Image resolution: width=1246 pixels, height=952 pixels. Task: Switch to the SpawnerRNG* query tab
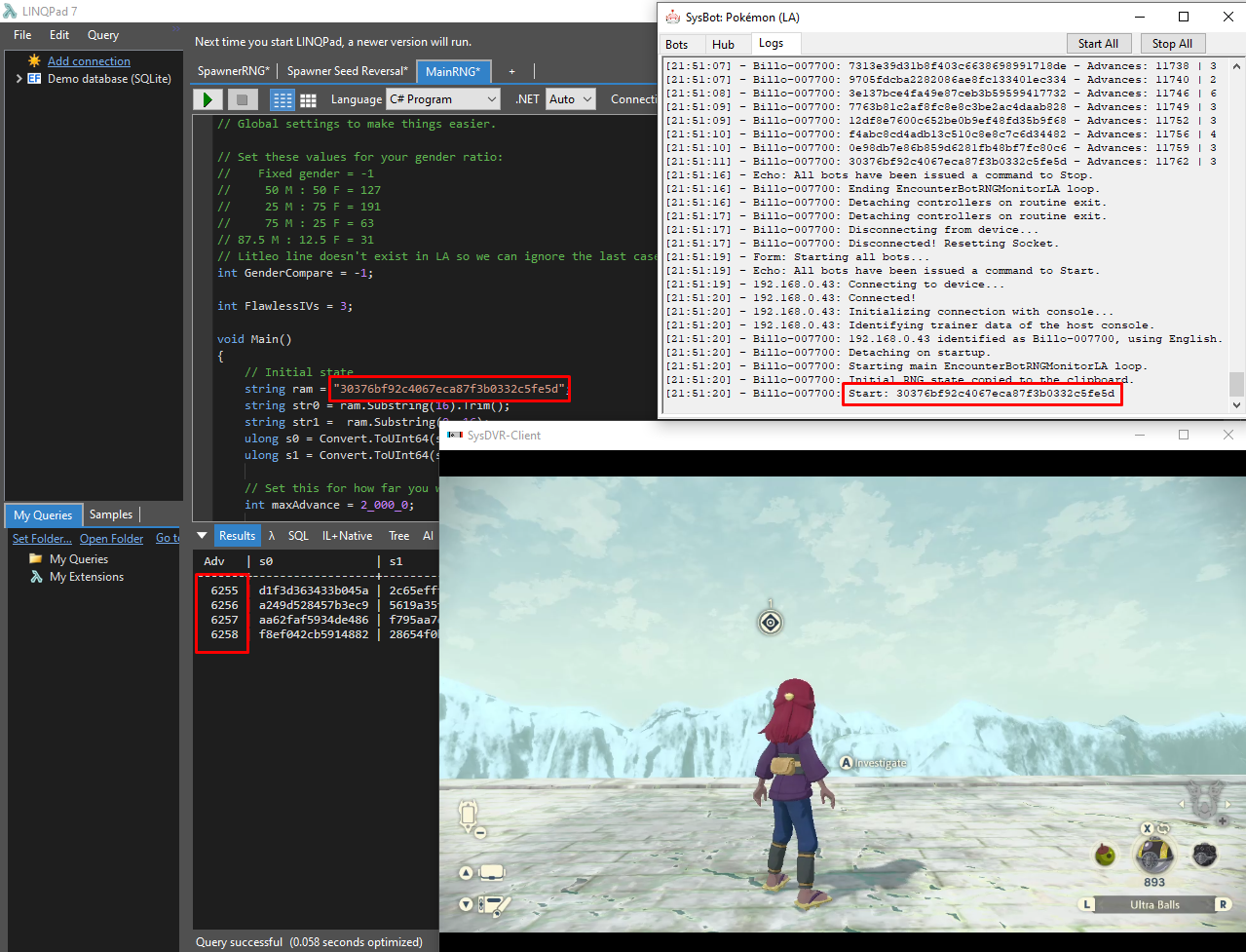click(234, 71)
